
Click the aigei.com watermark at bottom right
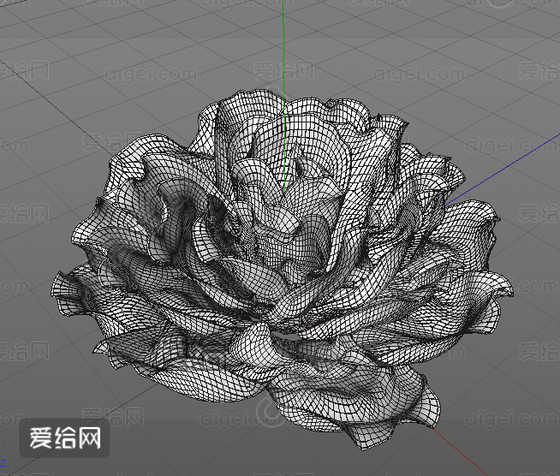(x=511, y=419)
